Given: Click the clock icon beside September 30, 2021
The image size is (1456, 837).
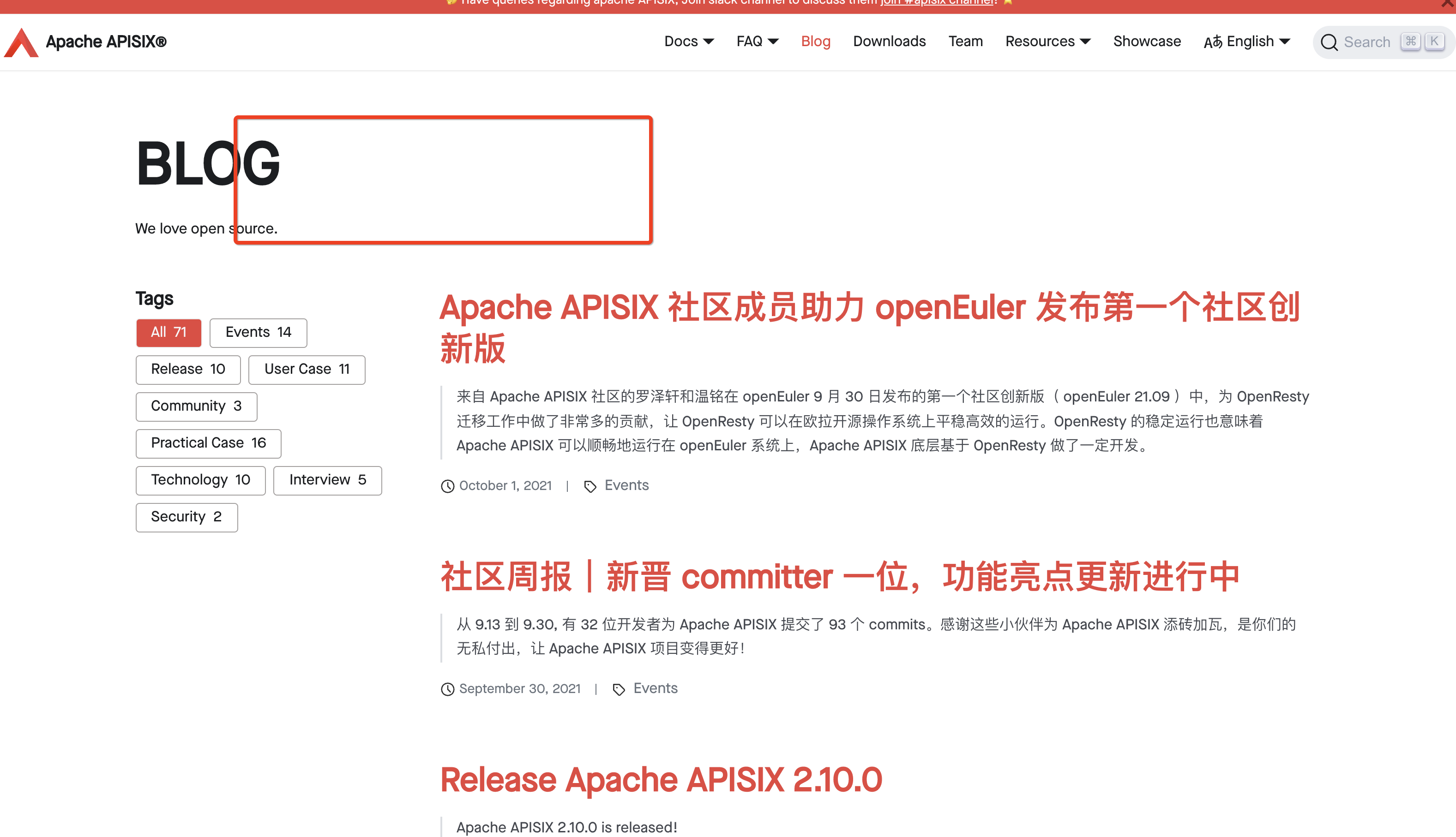Looking at the screenshot, I should 447,689.
